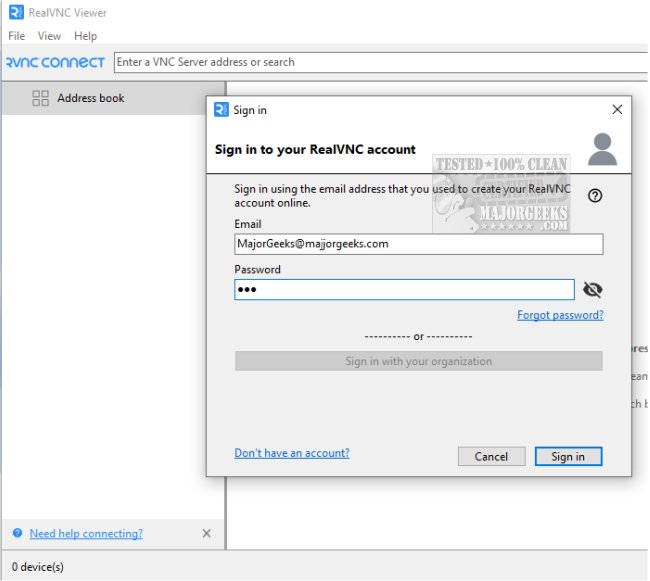This screenshot has height=581, width=650.
Task: Open the Forgot password? link
Action: 560,315
